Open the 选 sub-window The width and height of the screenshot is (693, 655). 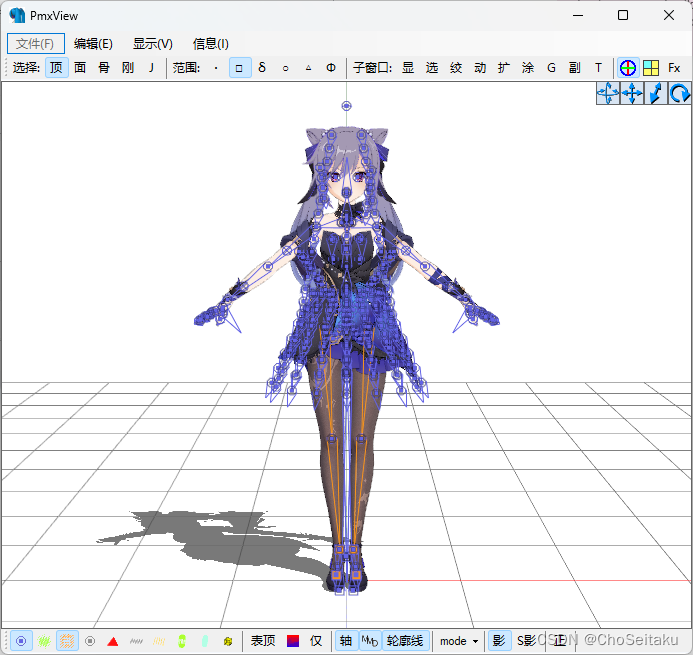[432, 68]
